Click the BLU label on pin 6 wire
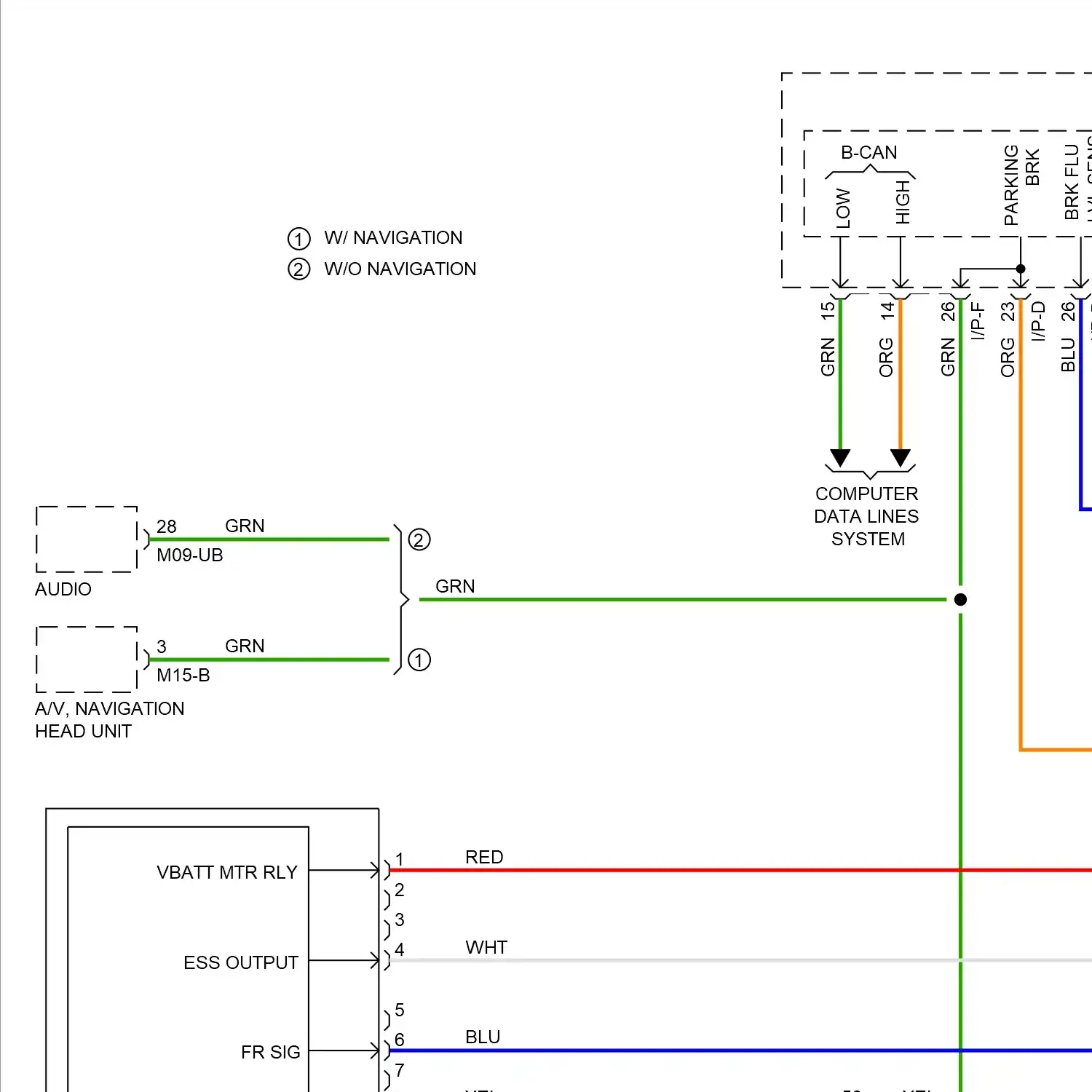 coord(483,1037)
